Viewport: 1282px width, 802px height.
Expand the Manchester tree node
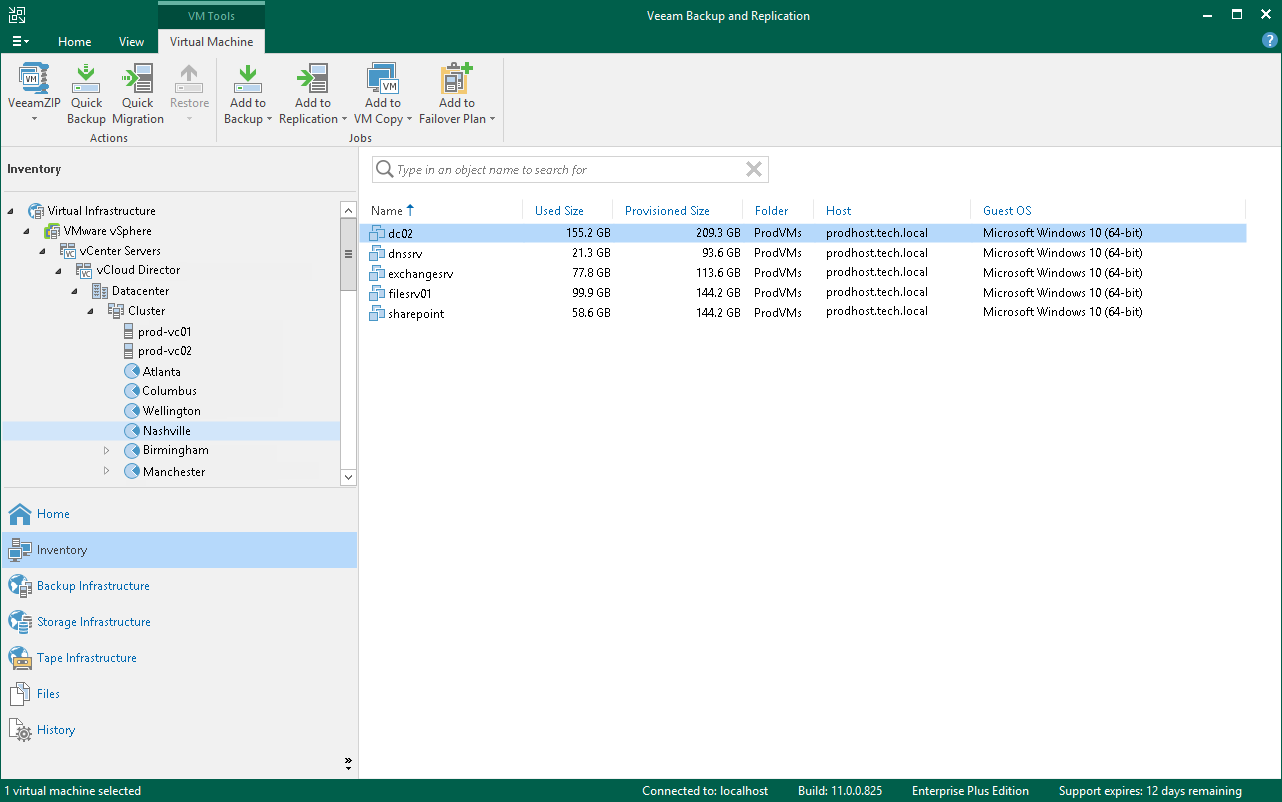pos(107,471)
